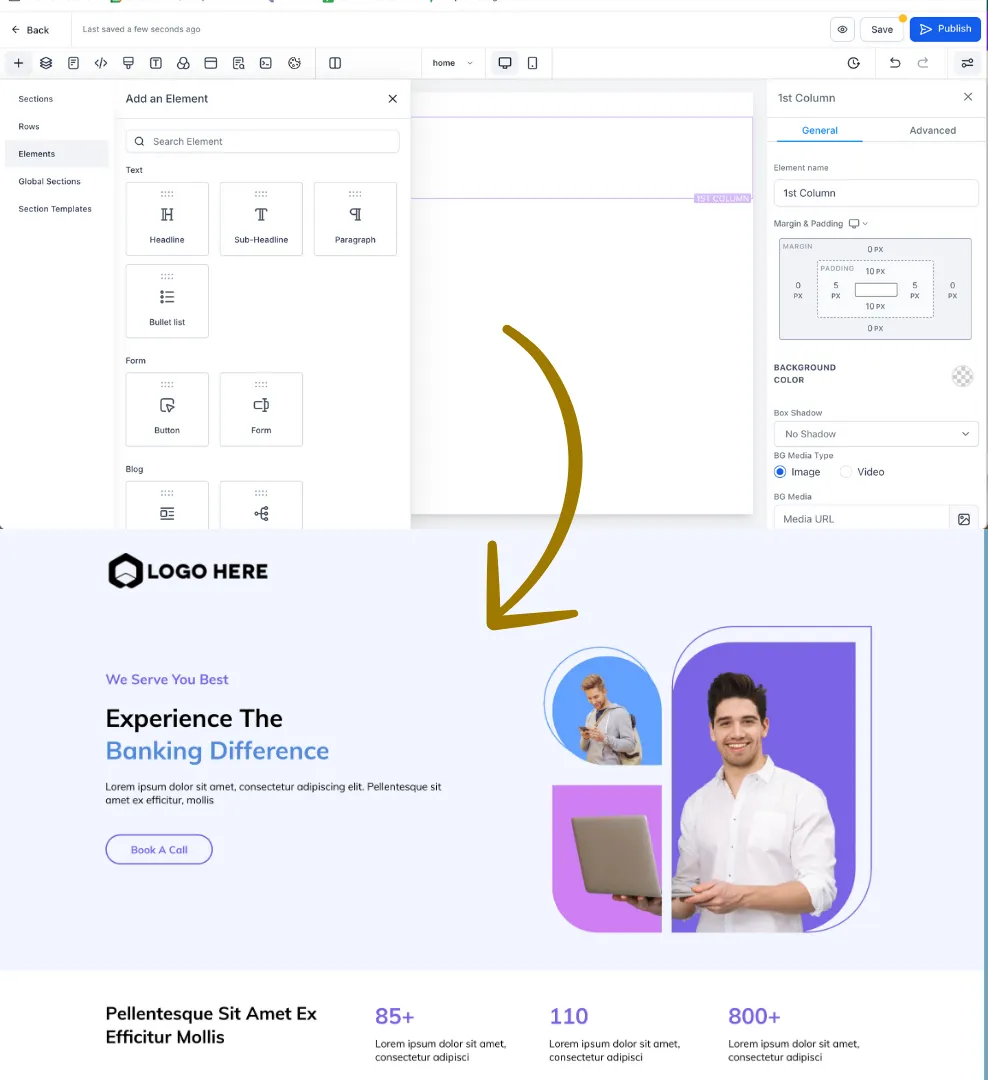Image resolution: width=988 pixels, height=1080 pixels.
Task: Open the typography T icon
Action: [x=156, y=63]
